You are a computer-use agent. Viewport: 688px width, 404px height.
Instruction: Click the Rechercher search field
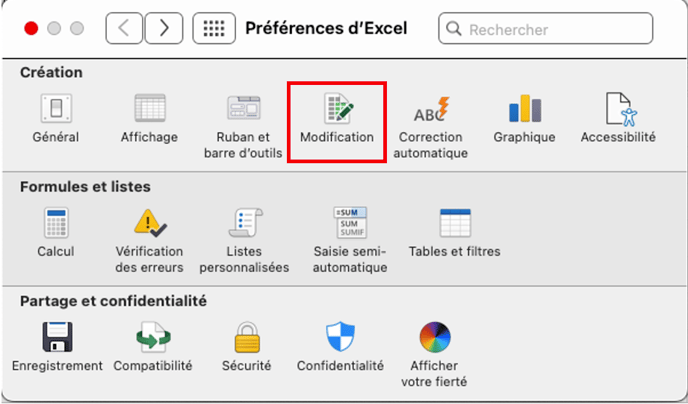point(560,29)
